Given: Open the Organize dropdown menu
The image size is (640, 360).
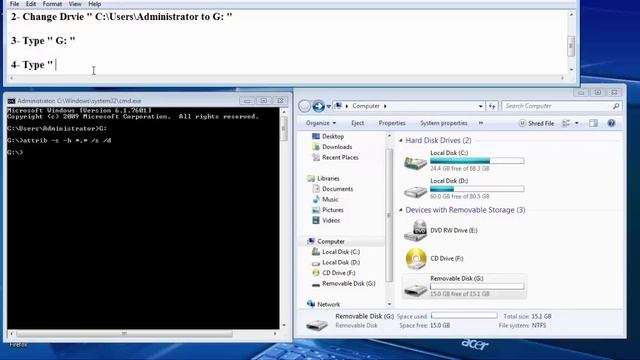Looking at the screenshot, I should pos(321,123).
